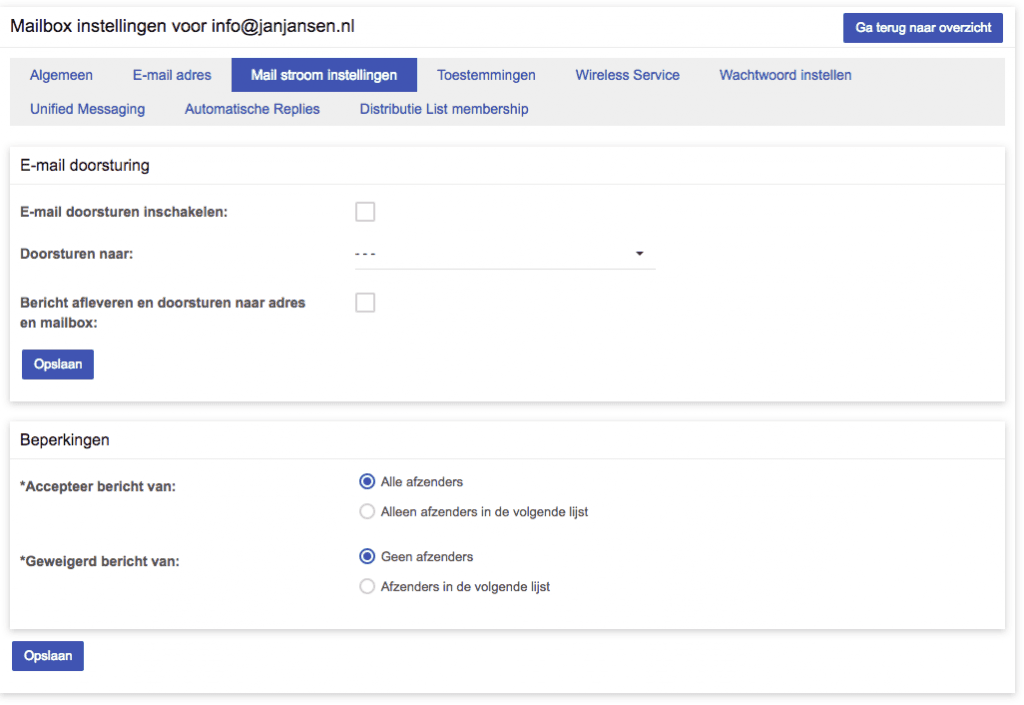Save the E-mail doorsturing section with Opslaan
This screenshot has height=705, width=1024.
click(58, 365)
